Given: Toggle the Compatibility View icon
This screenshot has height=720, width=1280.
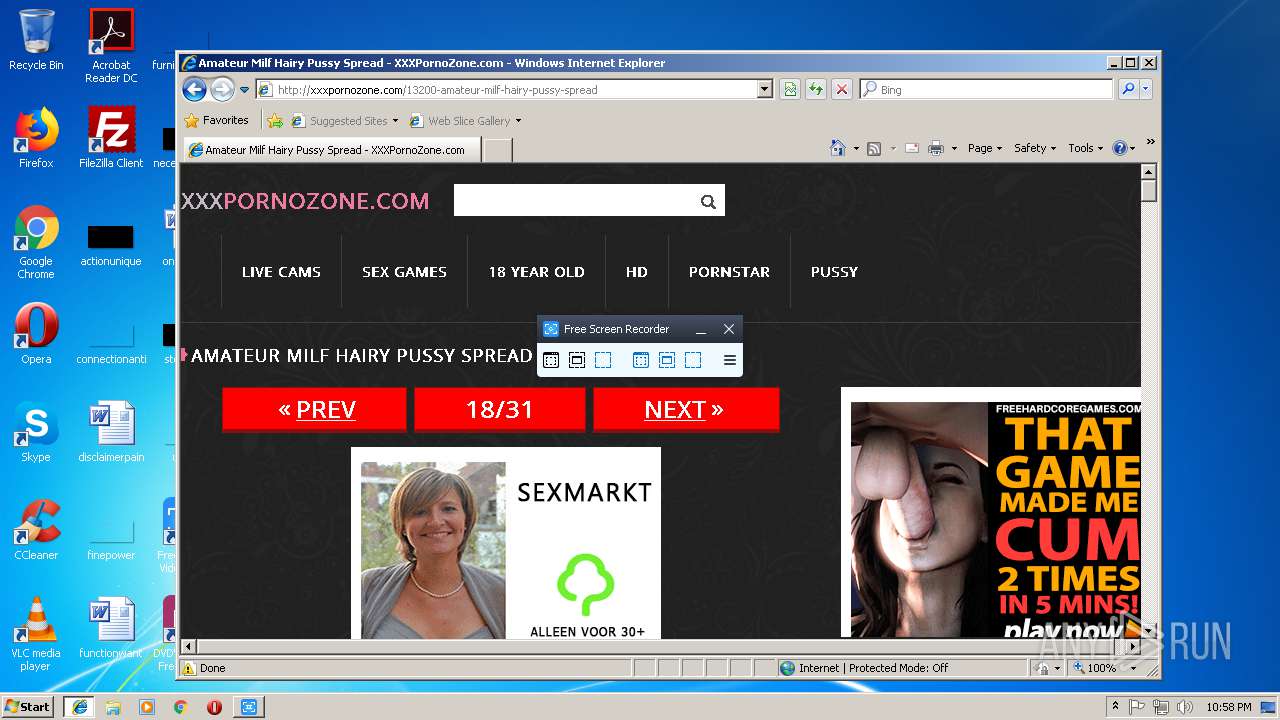Looking at the screenshot, I should click(790, 89).
